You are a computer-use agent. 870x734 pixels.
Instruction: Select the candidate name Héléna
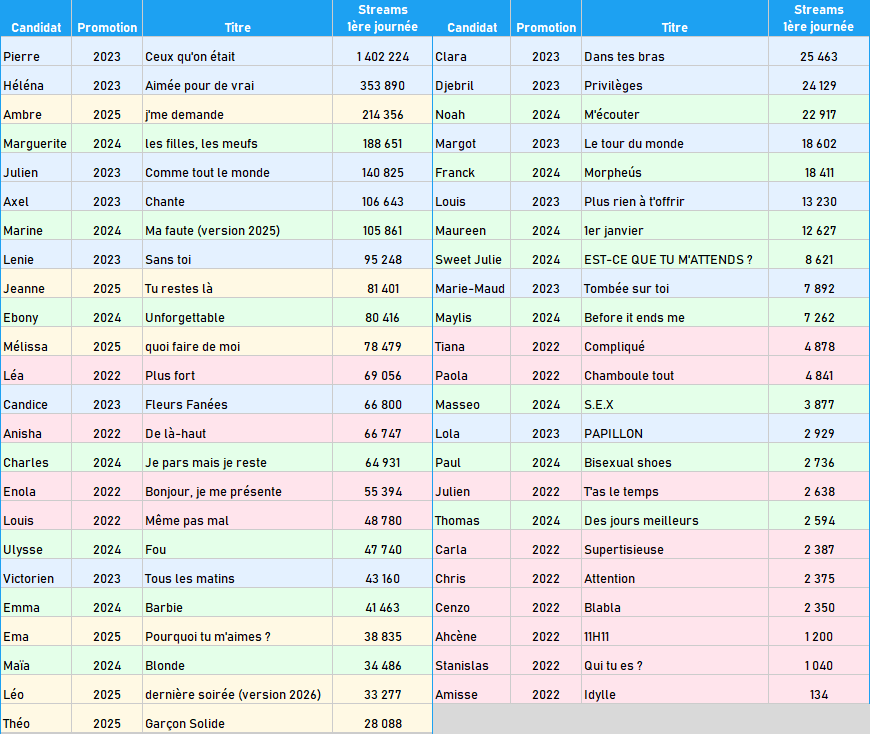[36, 80]
